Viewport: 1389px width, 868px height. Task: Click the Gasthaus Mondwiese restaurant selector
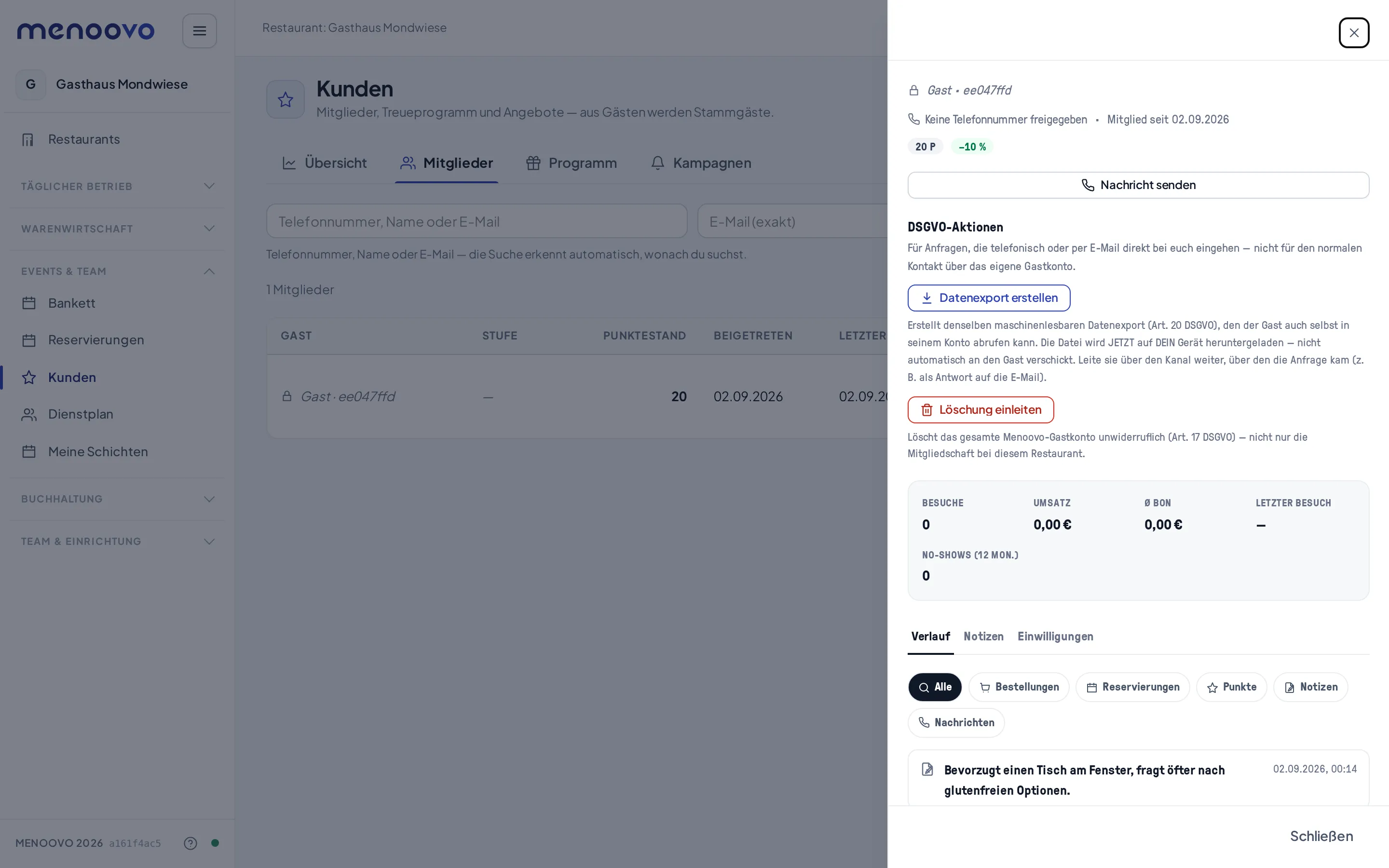pos(117,84)
